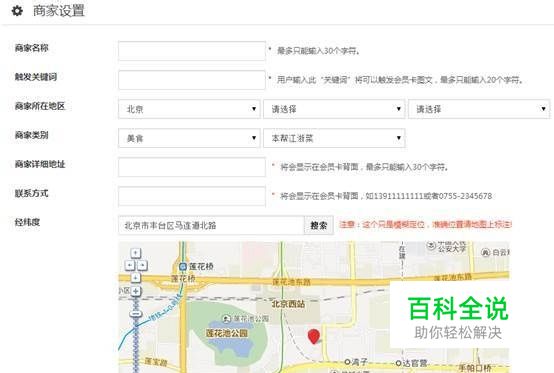Image resolution: width=554 pixels, height=373 pixels.
Task: Click the 商家详细地址 input field
Action: (x=192, y=167)
